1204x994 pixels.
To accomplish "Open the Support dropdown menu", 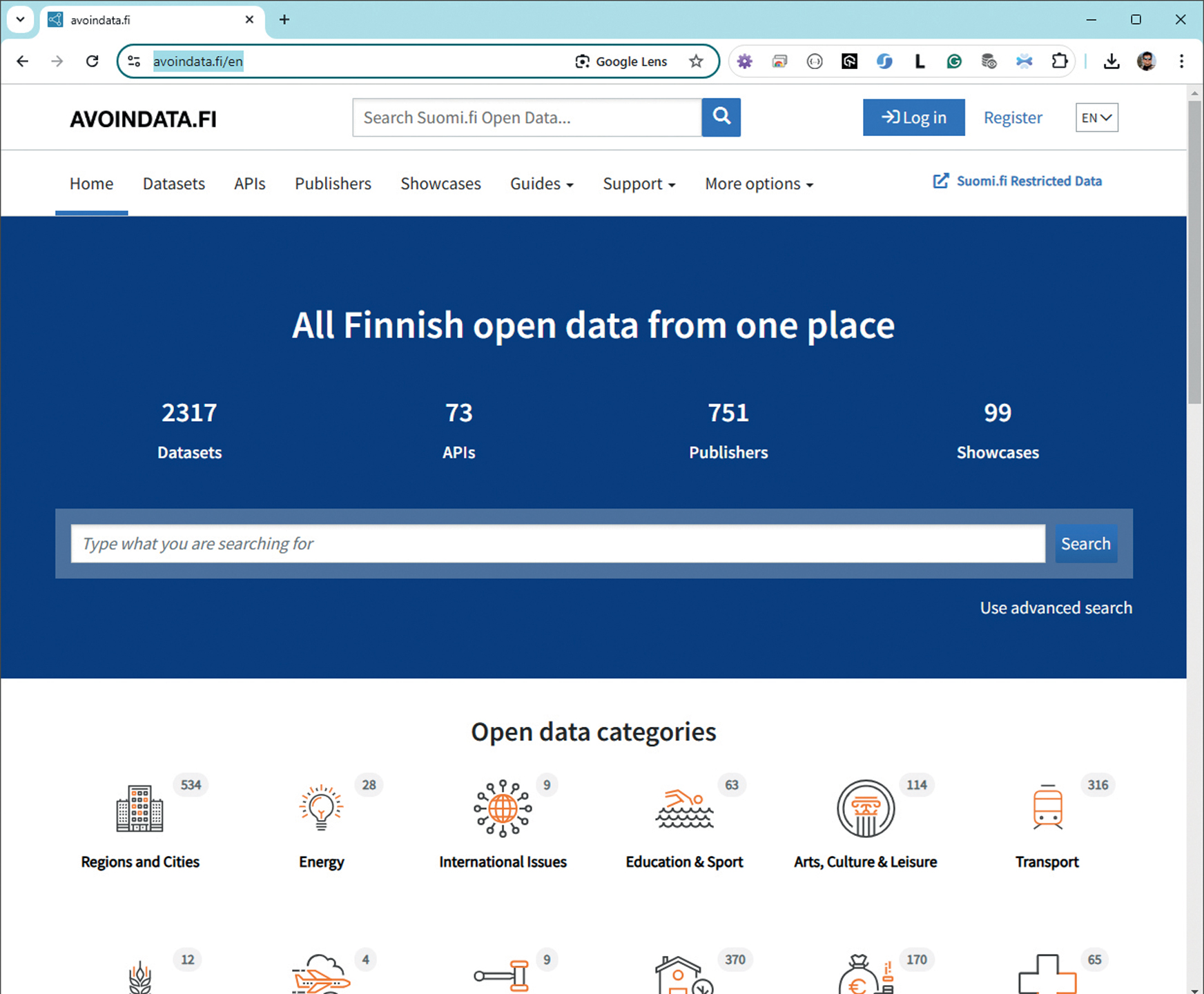I will [x=639, y=184].
